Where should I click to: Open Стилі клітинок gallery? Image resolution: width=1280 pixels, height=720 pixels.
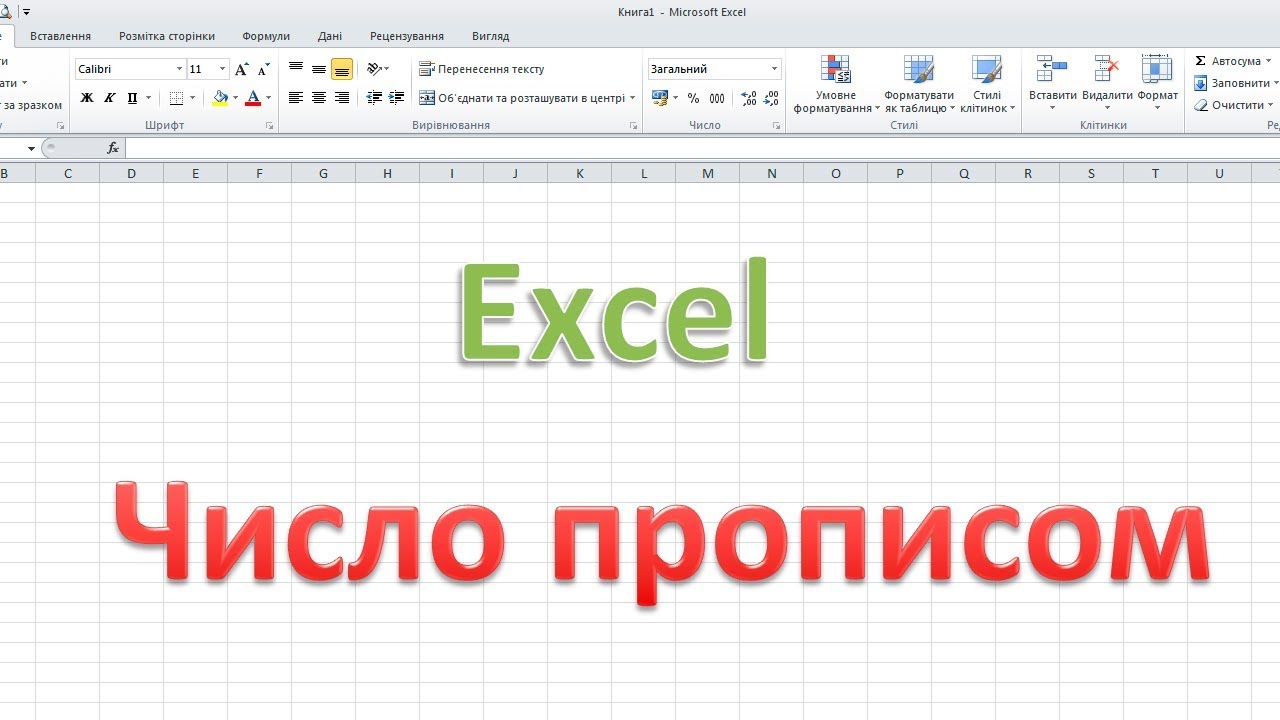point(987,84)
